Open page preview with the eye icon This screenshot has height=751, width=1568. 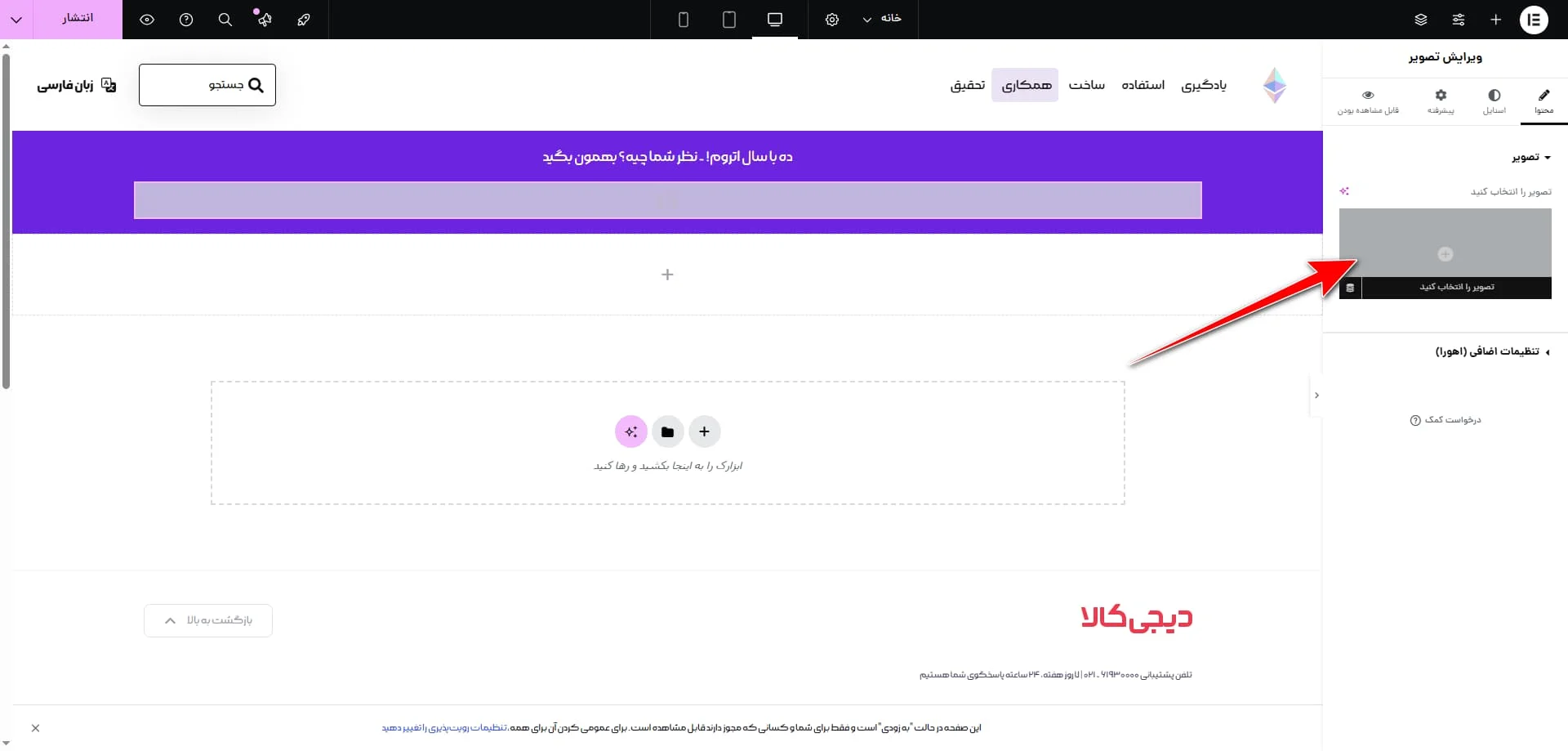[147, 20]
